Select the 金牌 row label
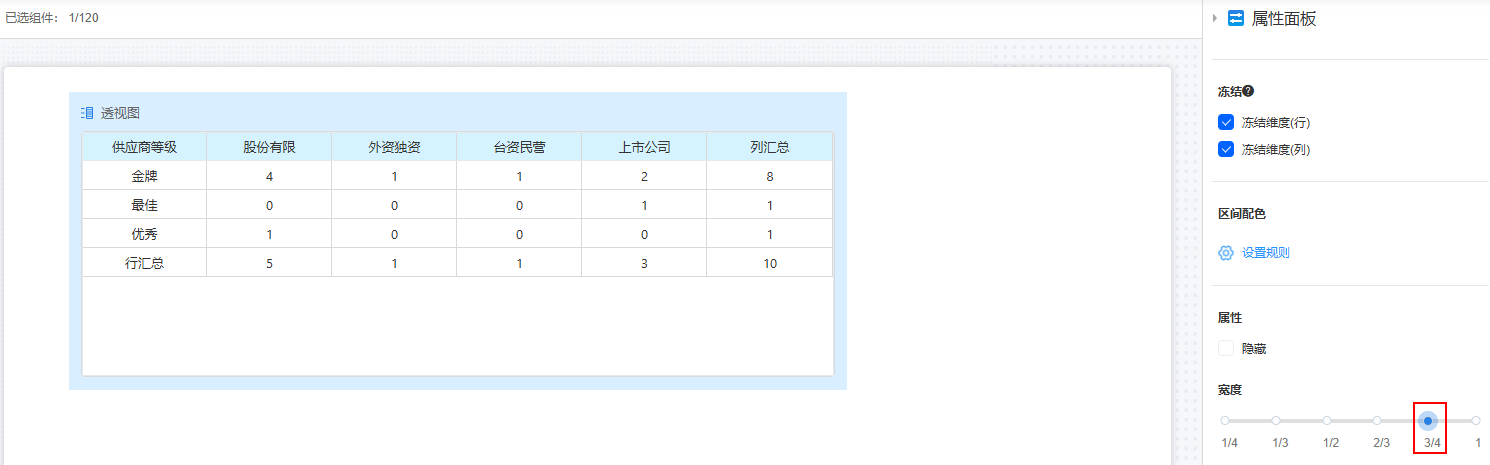Image resolution: width=1490 pixels, height=465 pixels. pyautogui.click(x=144, y=176)
